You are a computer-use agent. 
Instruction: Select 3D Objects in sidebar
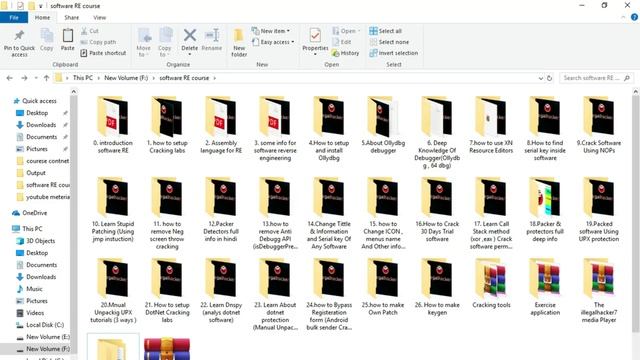40,241
